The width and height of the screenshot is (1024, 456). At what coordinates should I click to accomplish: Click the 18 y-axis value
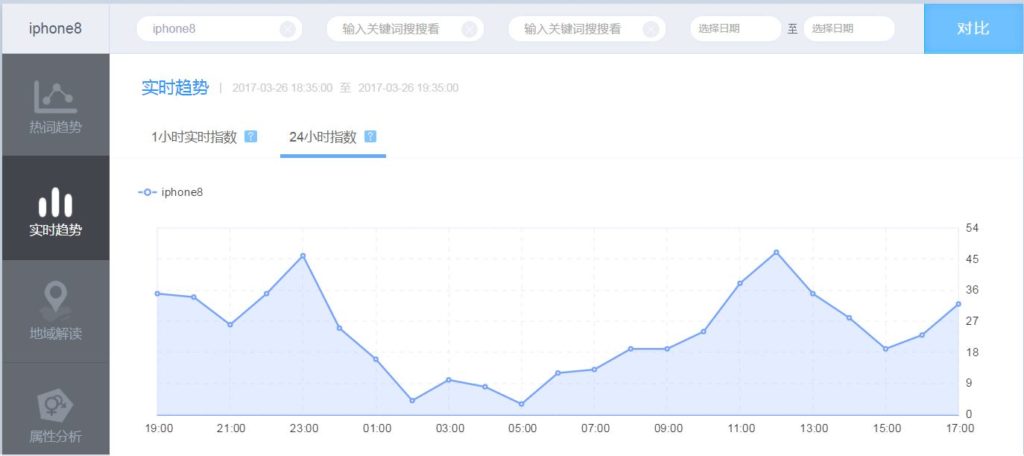tap(972, 352)
